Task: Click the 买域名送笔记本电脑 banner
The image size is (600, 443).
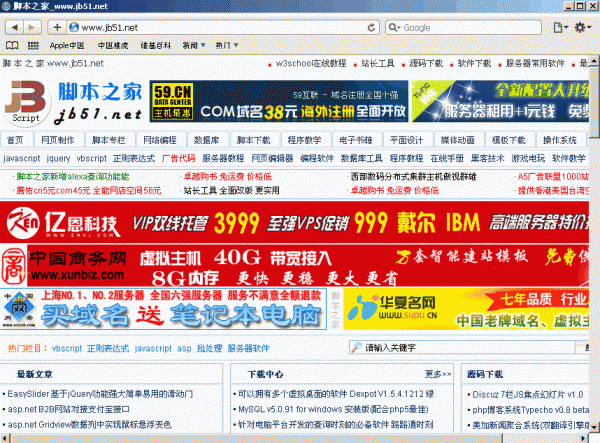Action: click(163, 309)
